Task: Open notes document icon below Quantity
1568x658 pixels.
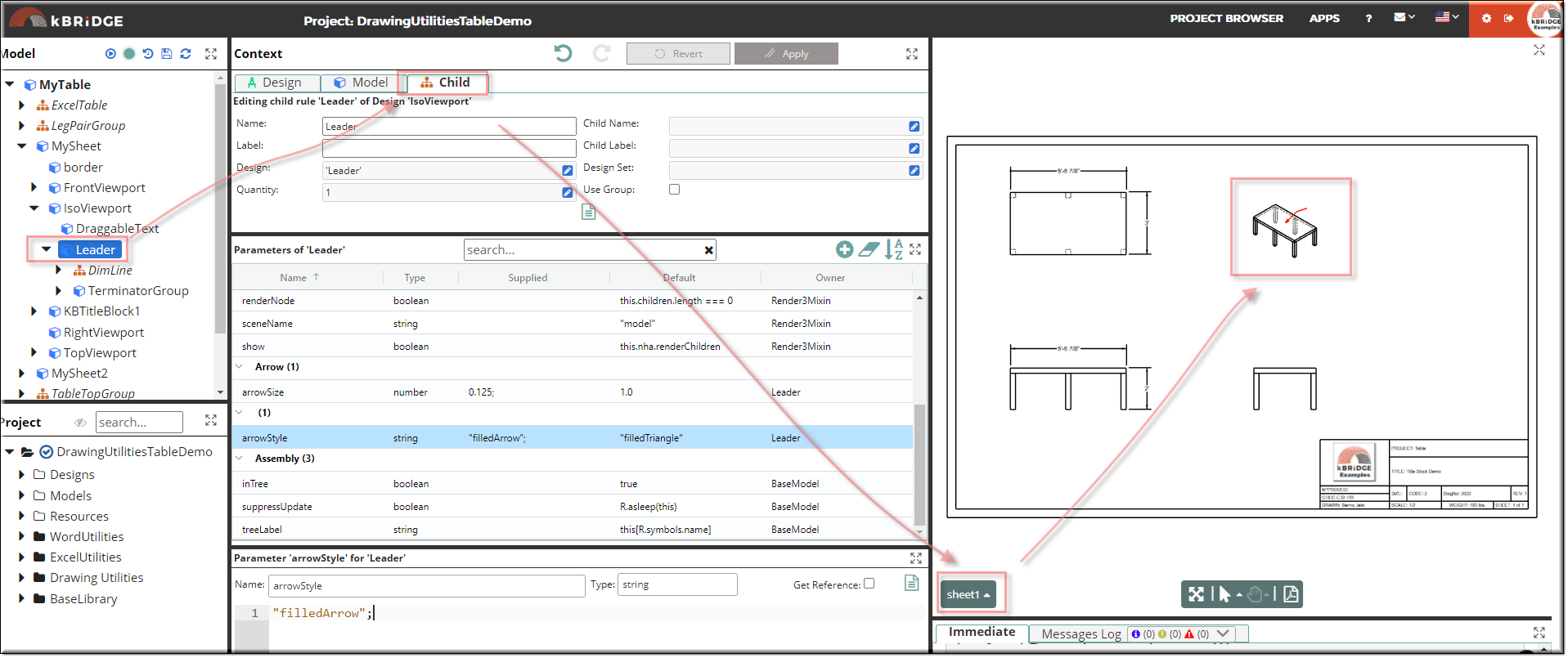Action: pos(588,212)
